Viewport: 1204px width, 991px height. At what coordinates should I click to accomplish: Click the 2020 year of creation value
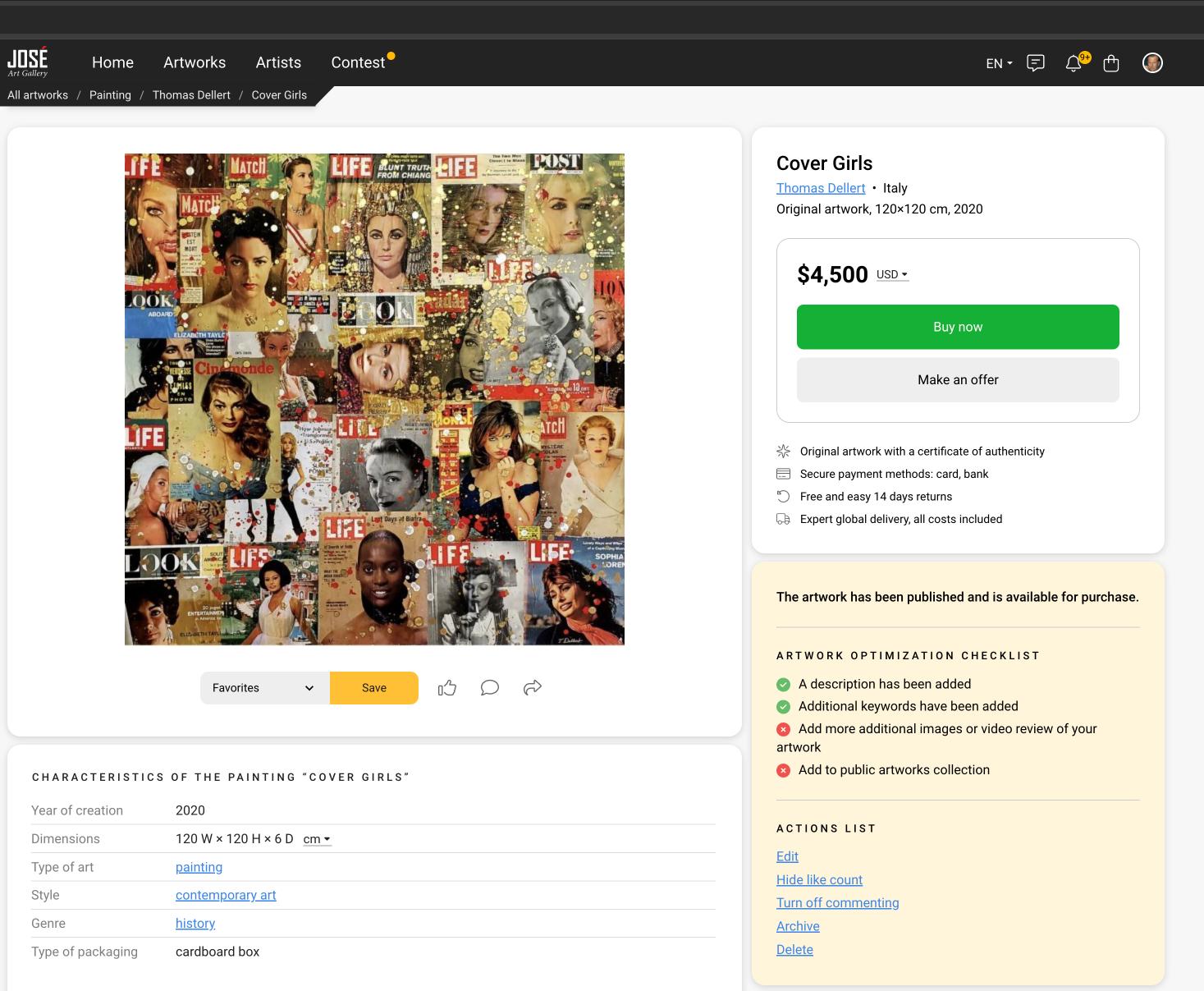pos(190,810)
